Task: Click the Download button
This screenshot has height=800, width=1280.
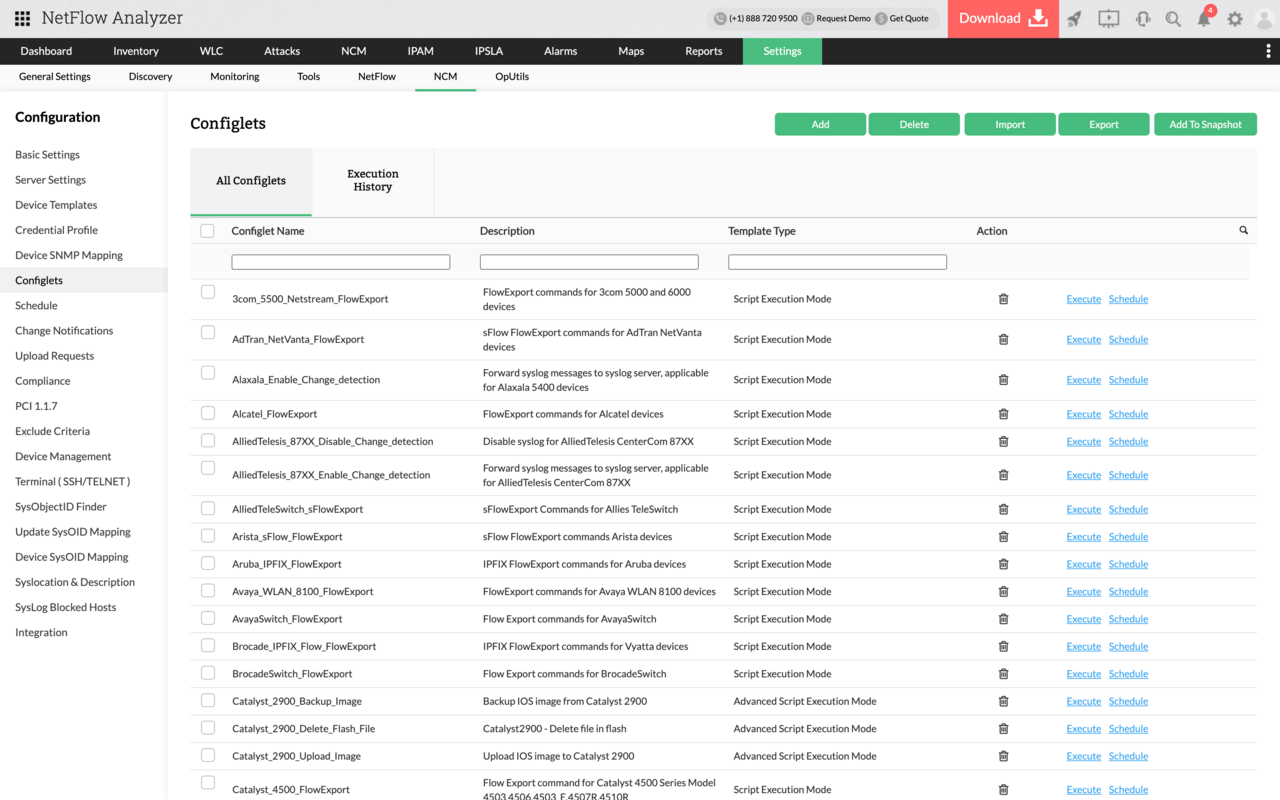Action: [1003, 18]
